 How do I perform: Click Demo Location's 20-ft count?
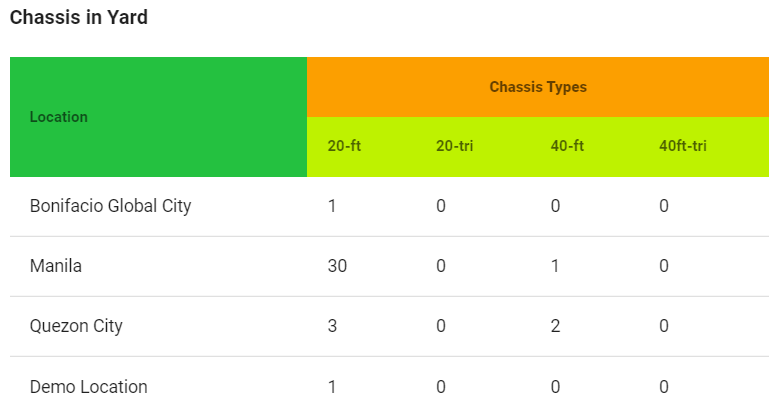332,387
